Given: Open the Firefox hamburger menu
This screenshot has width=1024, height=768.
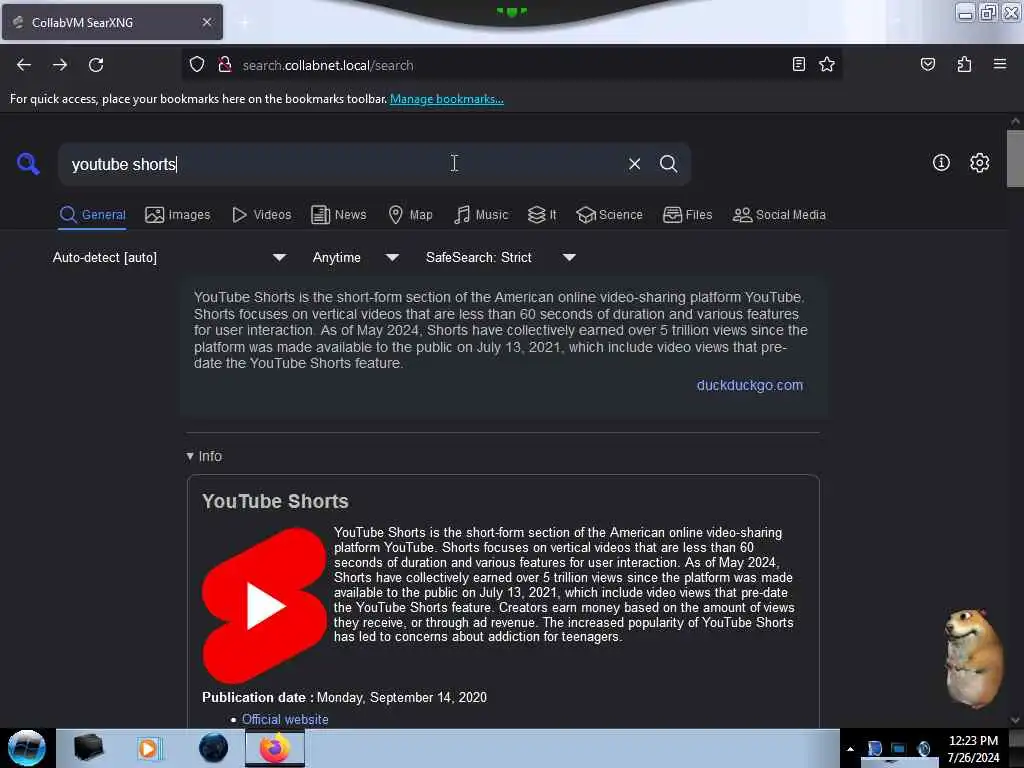Looking at the screenshot, I should coord(1000,64).
